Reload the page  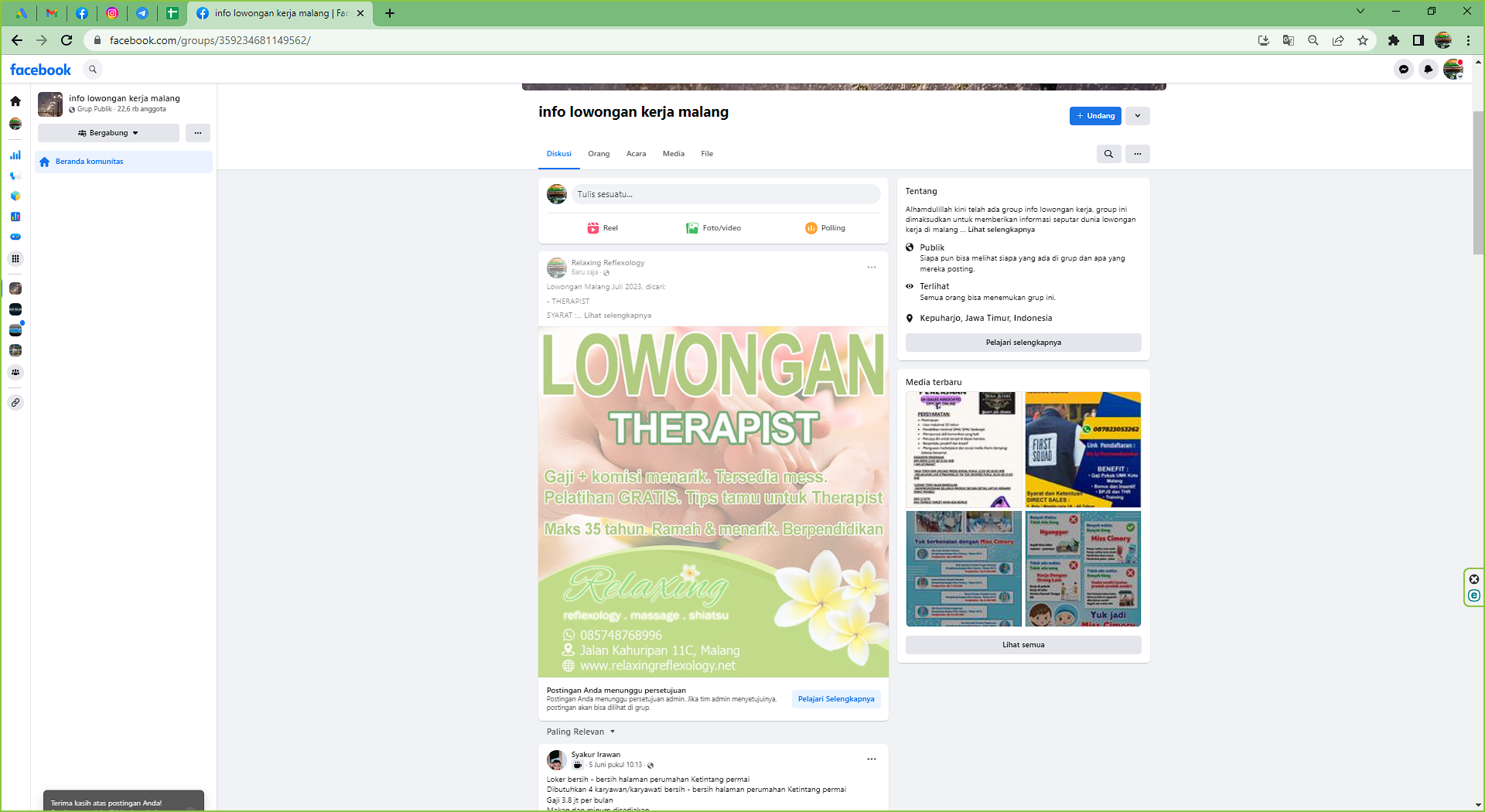[x=67, y=40]
